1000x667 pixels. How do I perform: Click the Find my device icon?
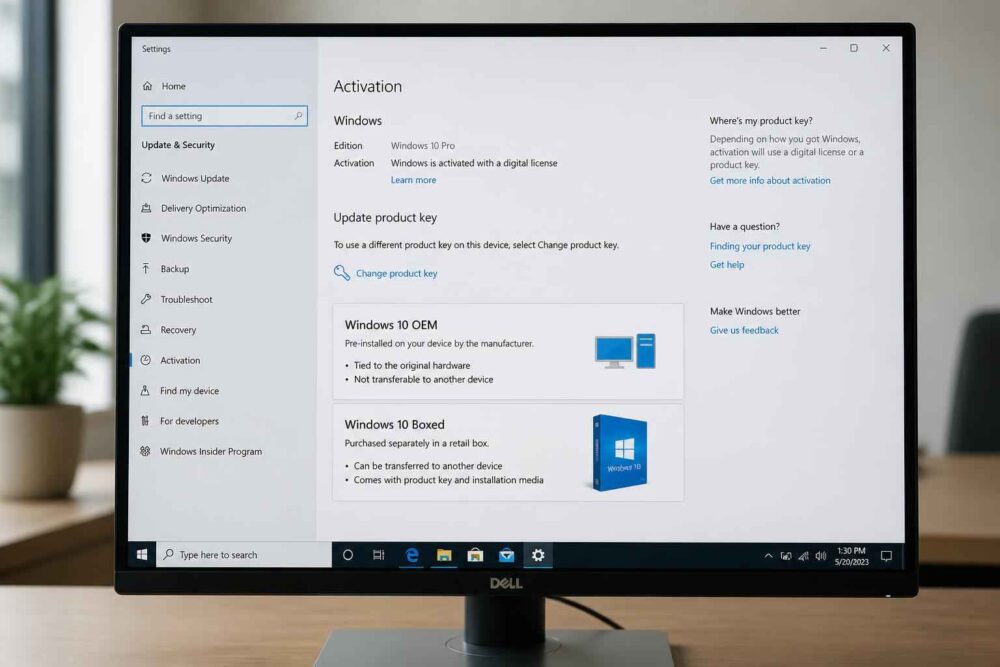(145, 390)
